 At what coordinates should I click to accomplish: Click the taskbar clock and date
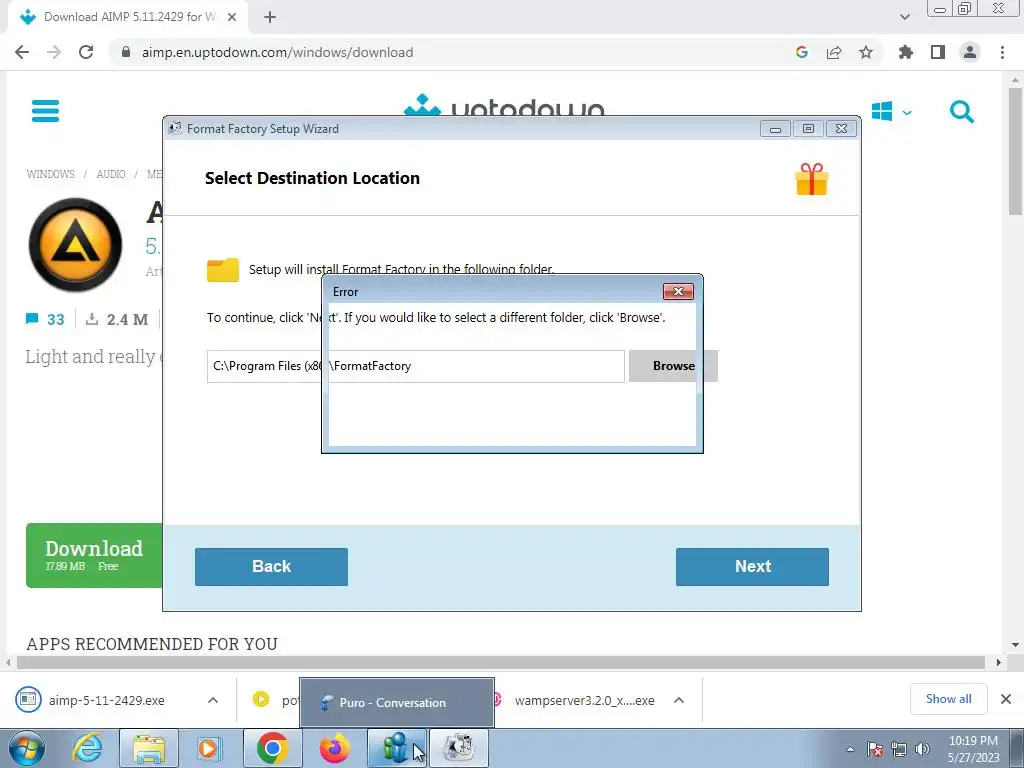click(x=974, y=749)
